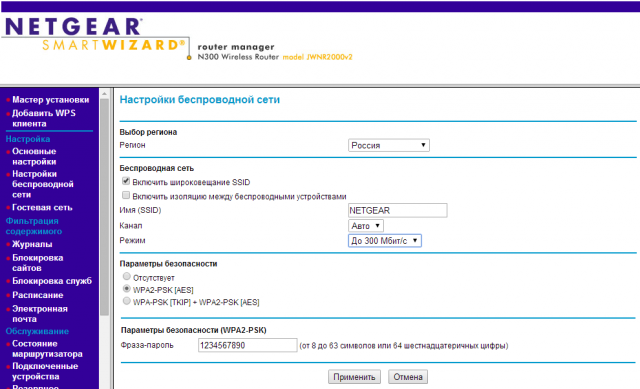The height and width of the screenshot is (389, 640).
Task: Go to Основные настройки
Action: pyautogui.click(x=34, y=156)
